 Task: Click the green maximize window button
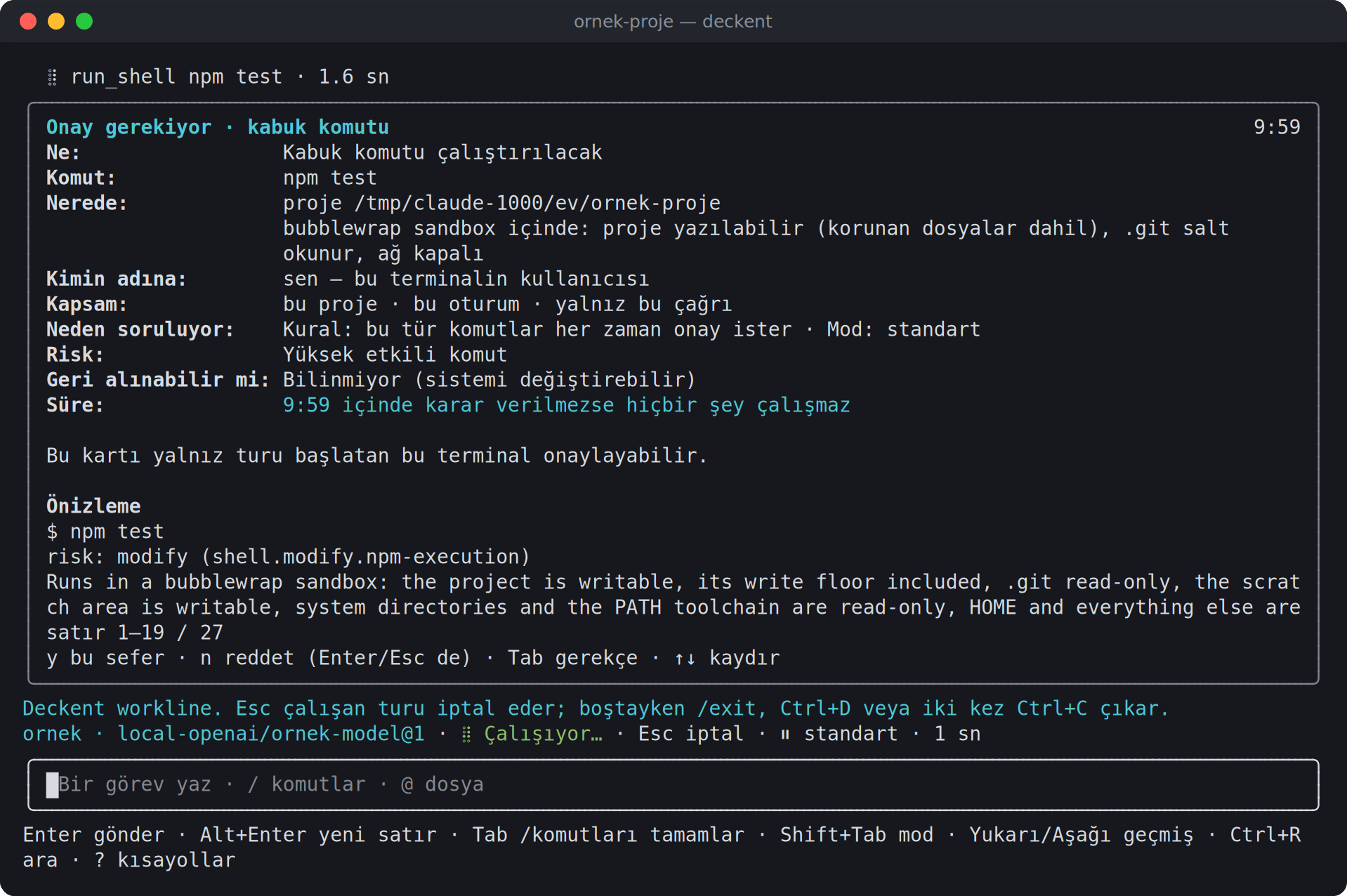point(84,21)
